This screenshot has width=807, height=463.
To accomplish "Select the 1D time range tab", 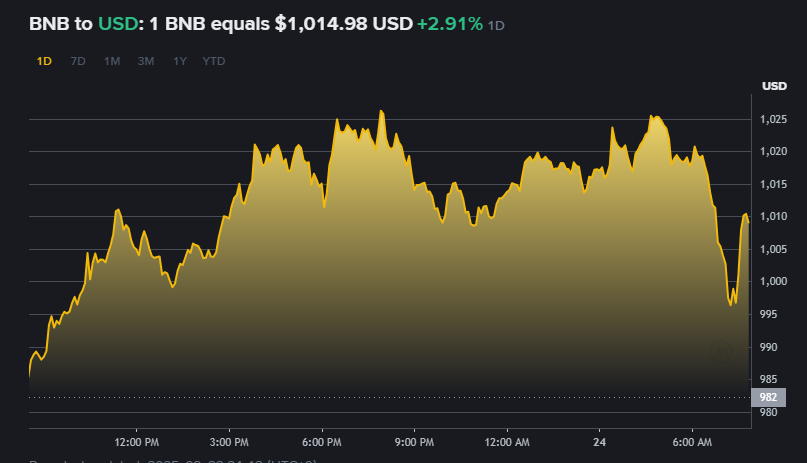I will 44,61.
